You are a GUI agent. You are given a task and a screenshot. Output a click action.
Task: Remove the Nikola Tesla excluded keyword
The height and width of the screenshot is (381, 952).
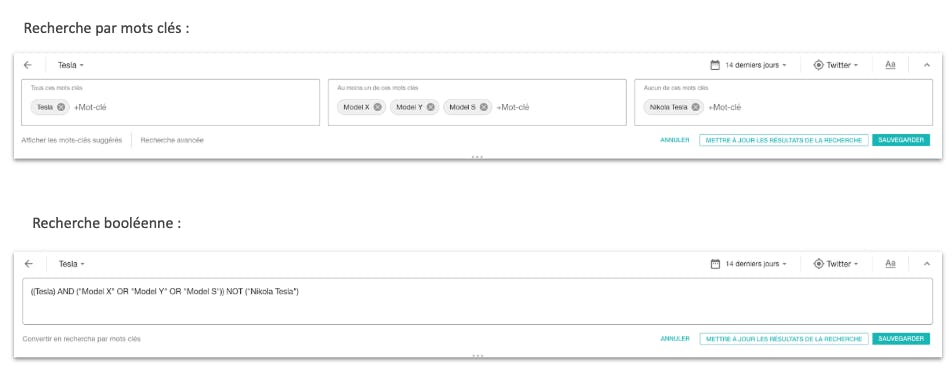[x=696, y=107]
